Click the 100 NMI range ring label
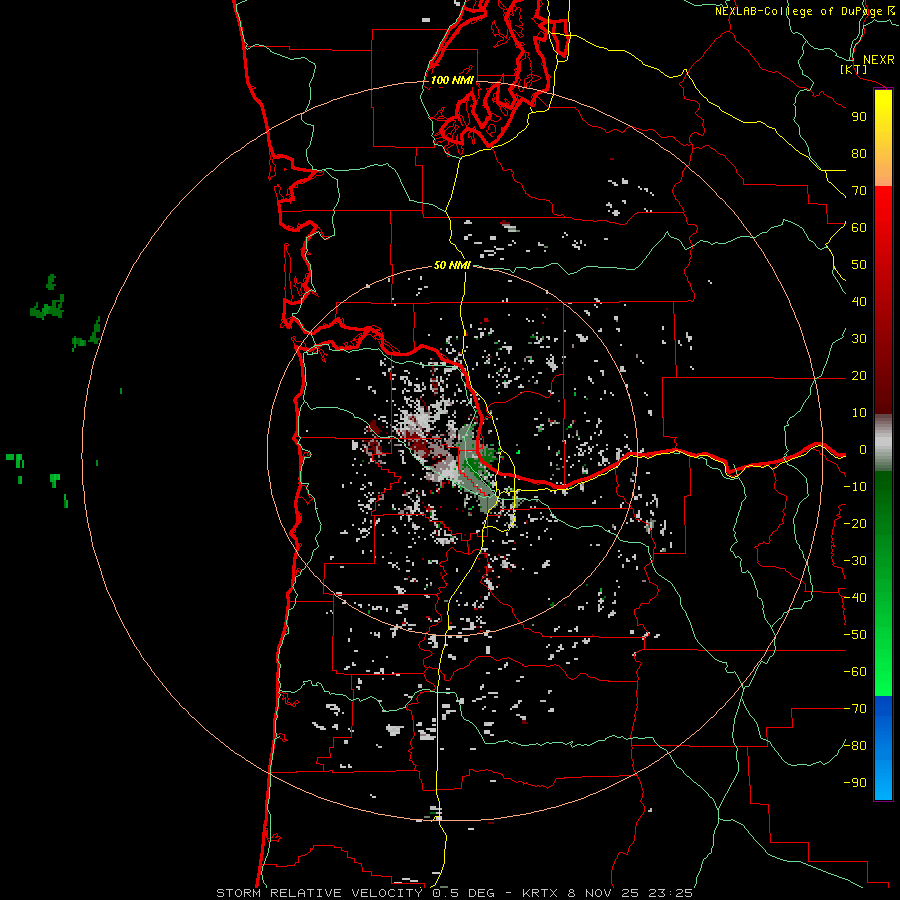This screenshot has height=900, width=900. click(x=452, y=80)
